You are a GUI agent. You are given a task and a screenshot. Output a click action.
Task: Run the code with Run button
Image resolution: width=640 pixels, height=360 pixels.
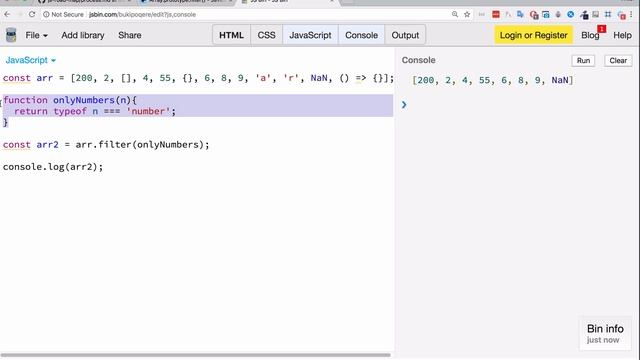[583, 60]
